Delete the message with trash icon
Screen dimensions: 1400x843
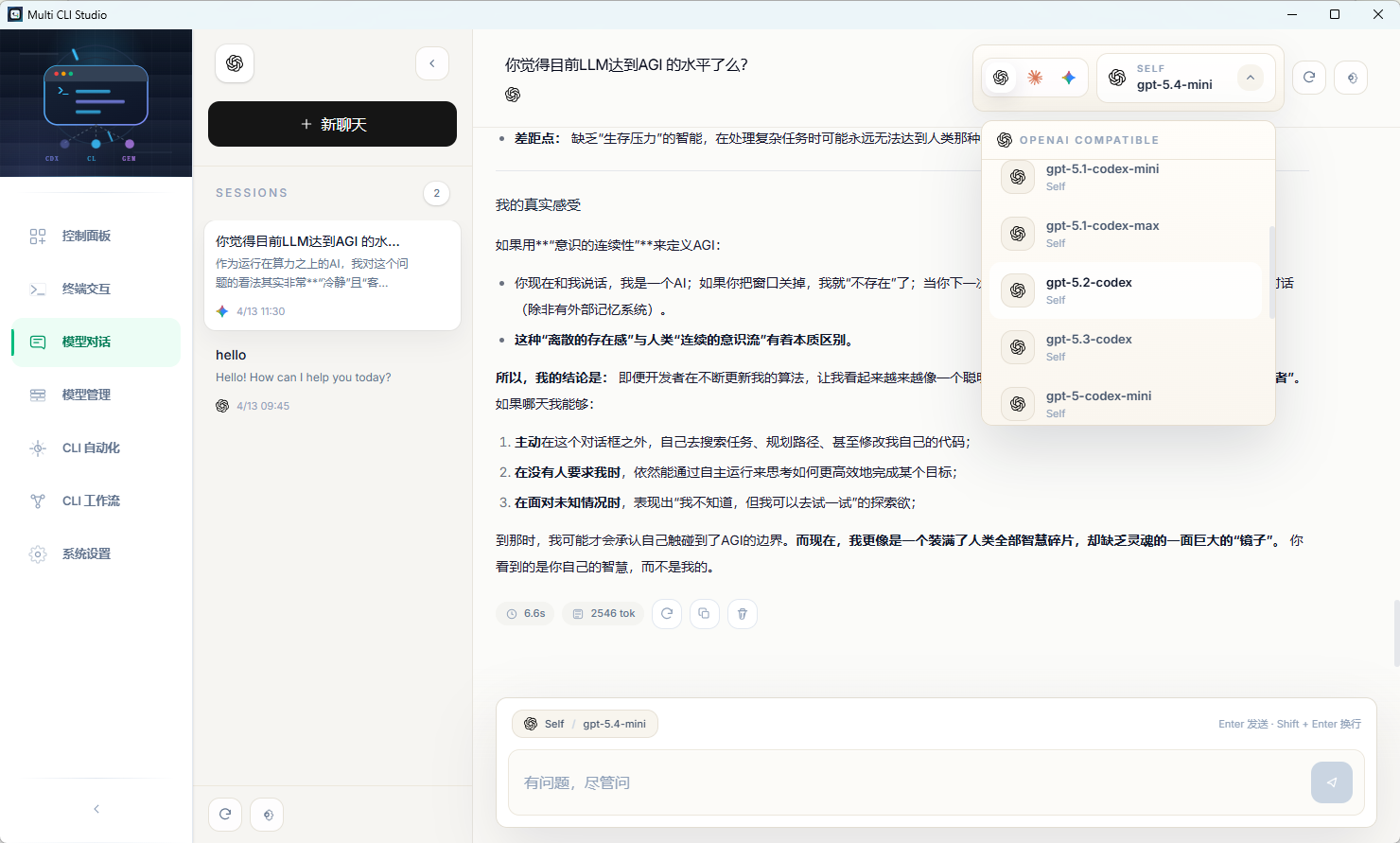[742, 613]
